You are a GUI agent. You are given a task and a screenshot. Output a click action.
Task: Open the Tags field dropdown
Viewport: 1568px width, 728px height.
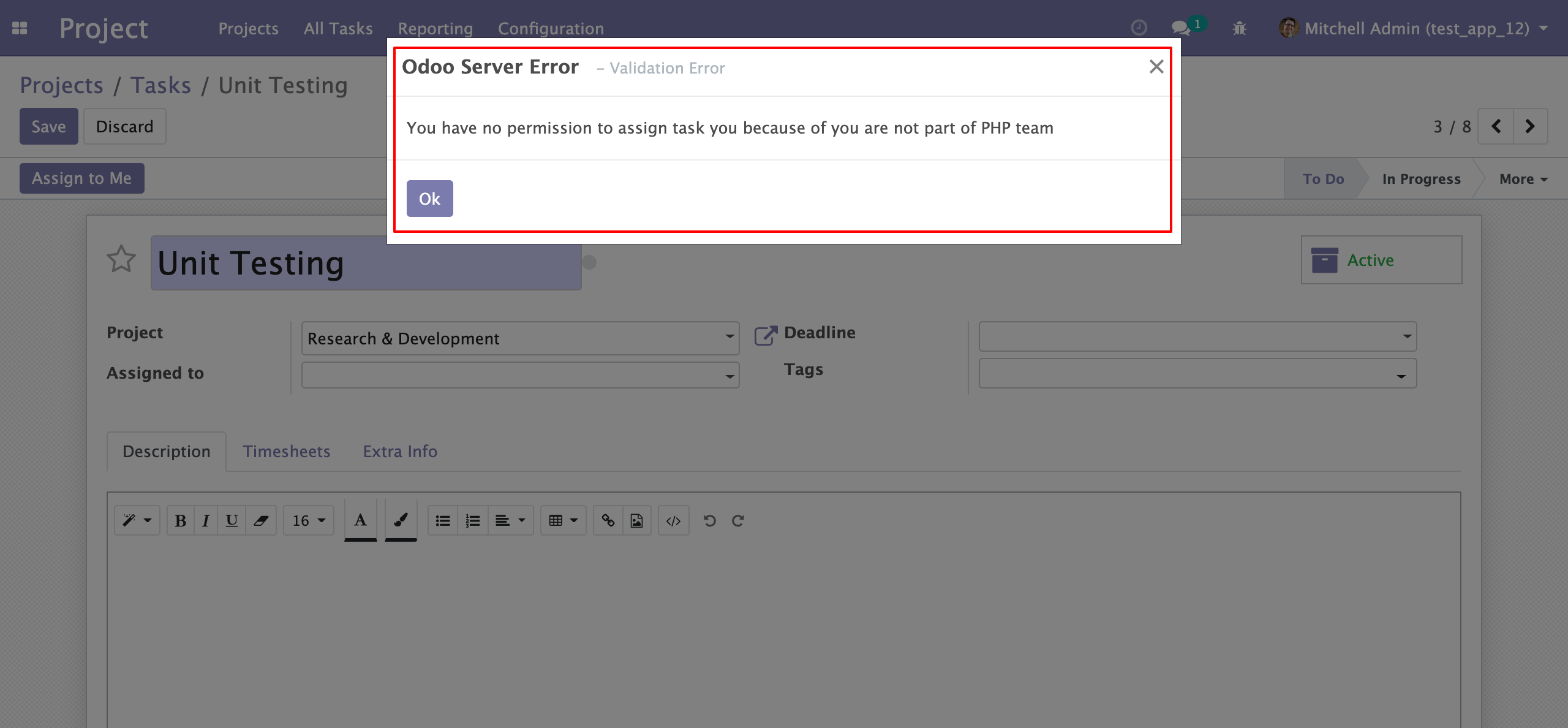click(x=1197, y=373)
